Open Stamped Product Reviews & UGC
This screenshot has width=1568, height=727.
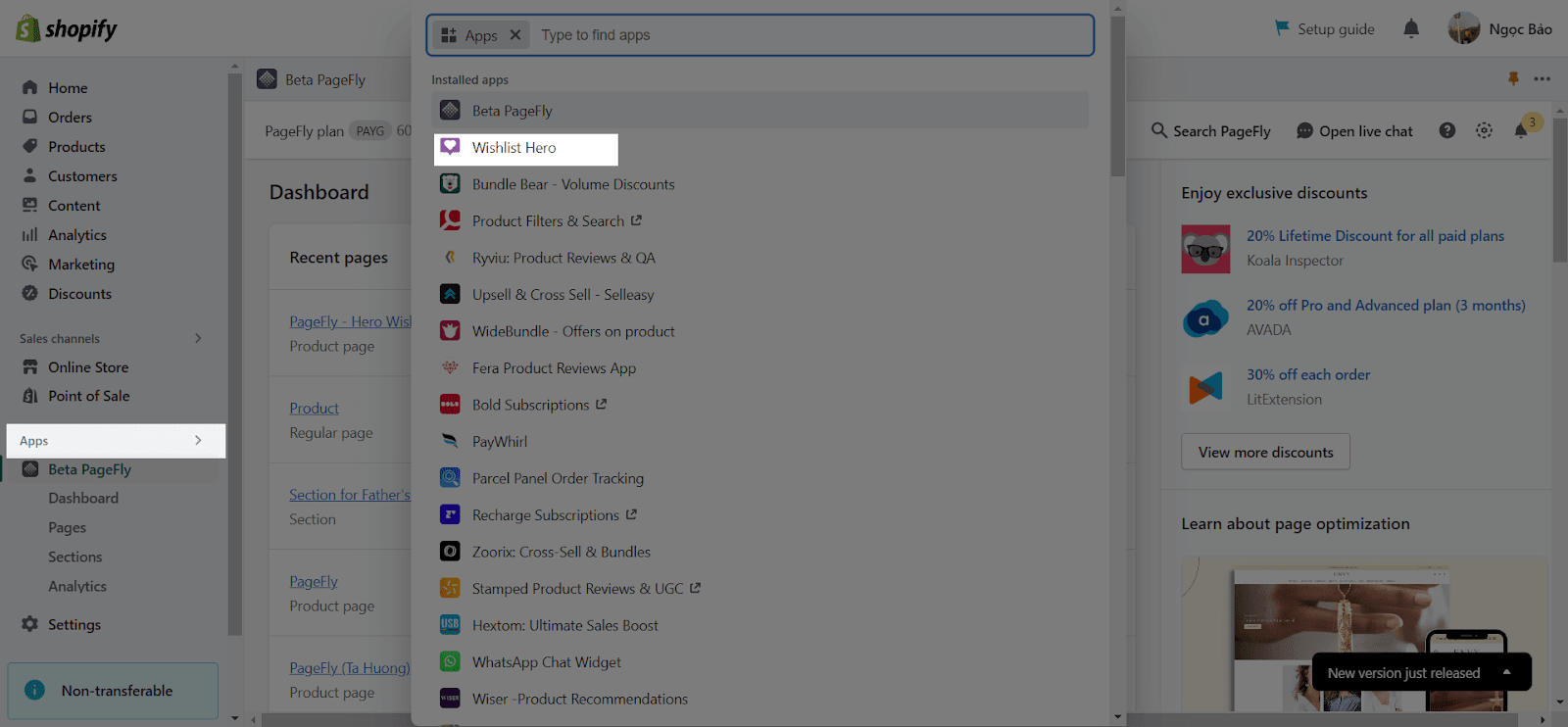coord(577,589)
